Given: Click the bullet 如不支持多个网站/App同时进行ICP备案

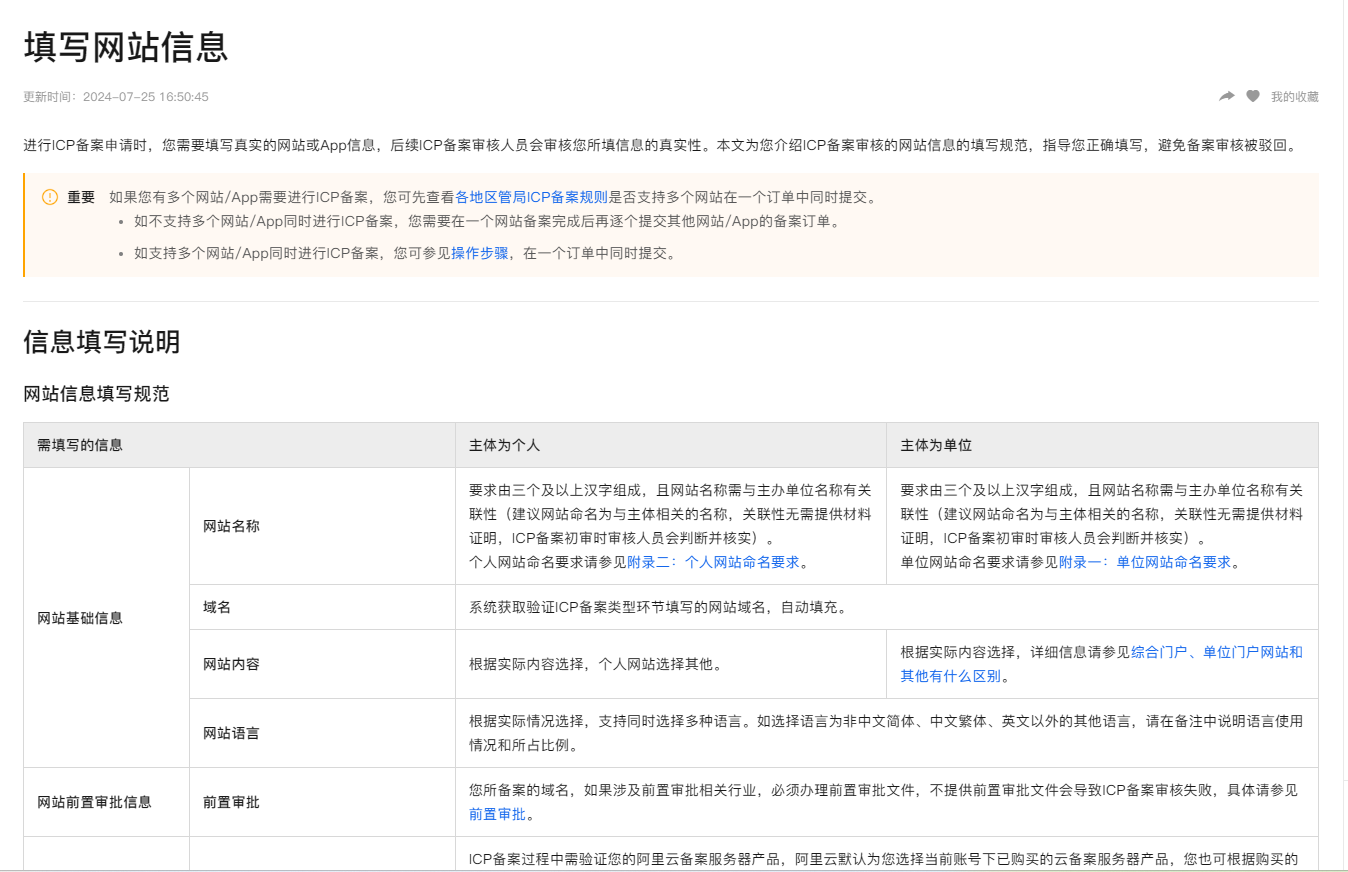Looking at the screenshot, I should coord(487,221).
